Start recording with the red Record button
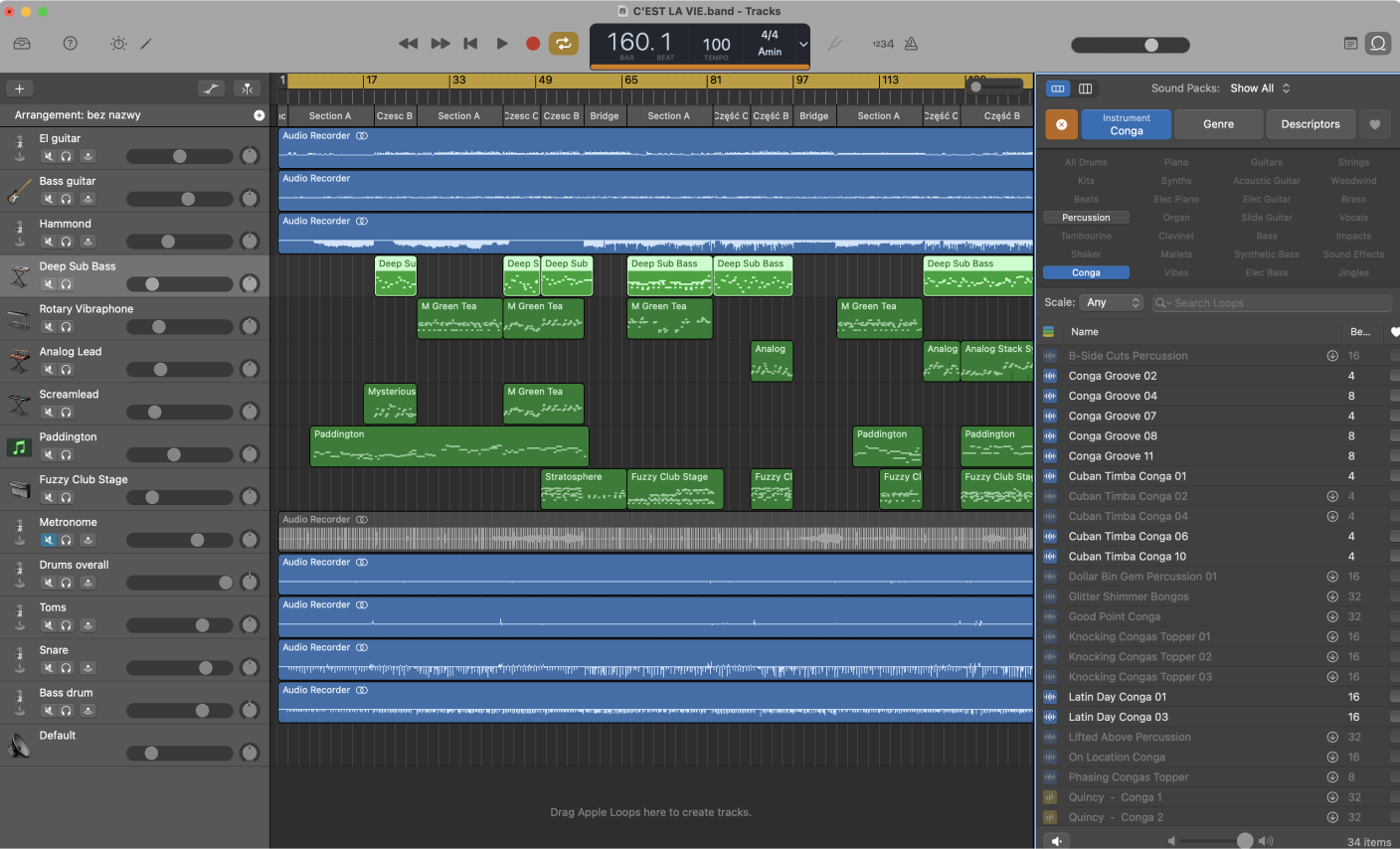1400x849 pixels. pos(533,44)
